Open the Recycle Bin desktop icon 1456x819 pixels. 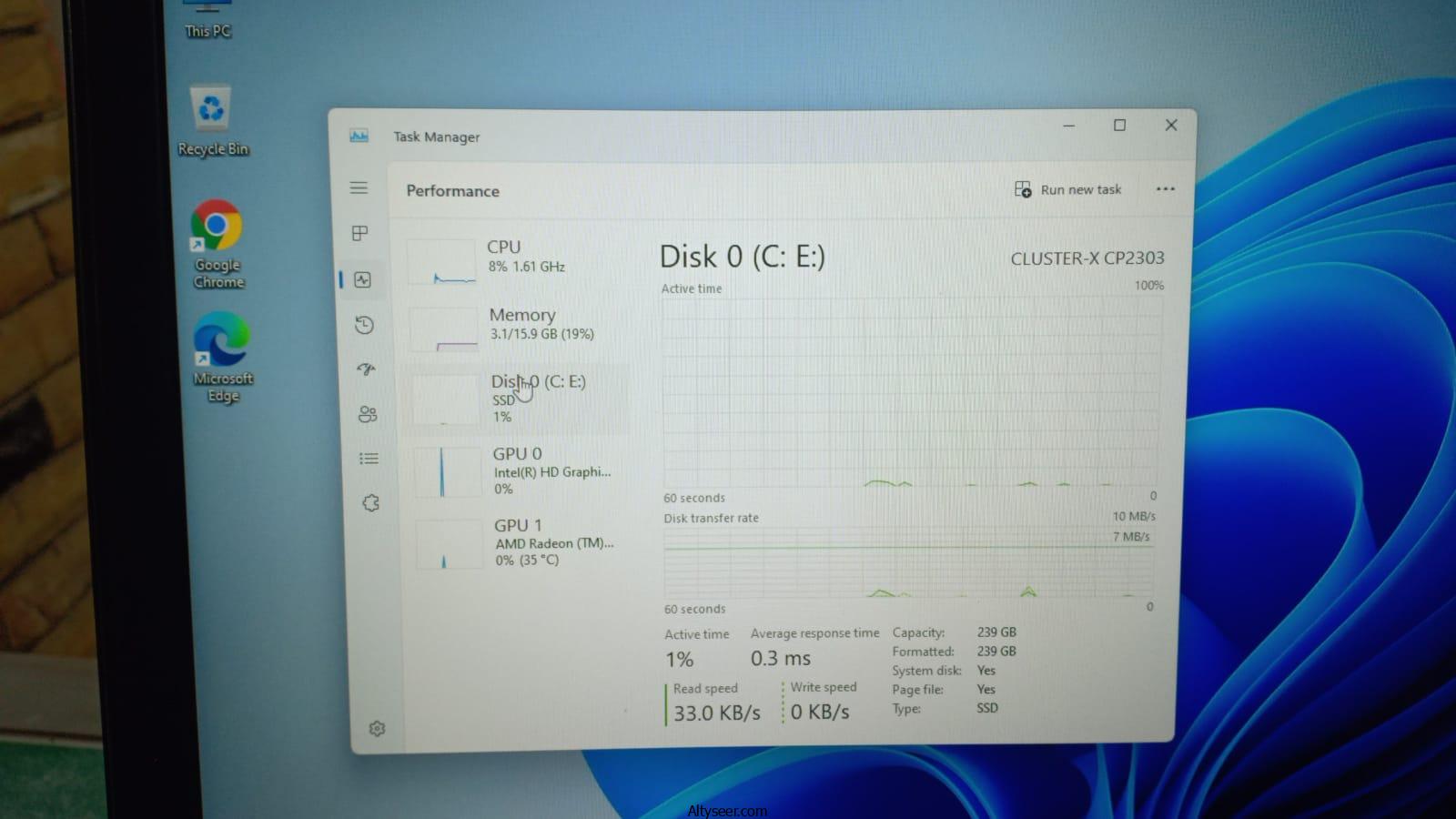tap(212, 120)
